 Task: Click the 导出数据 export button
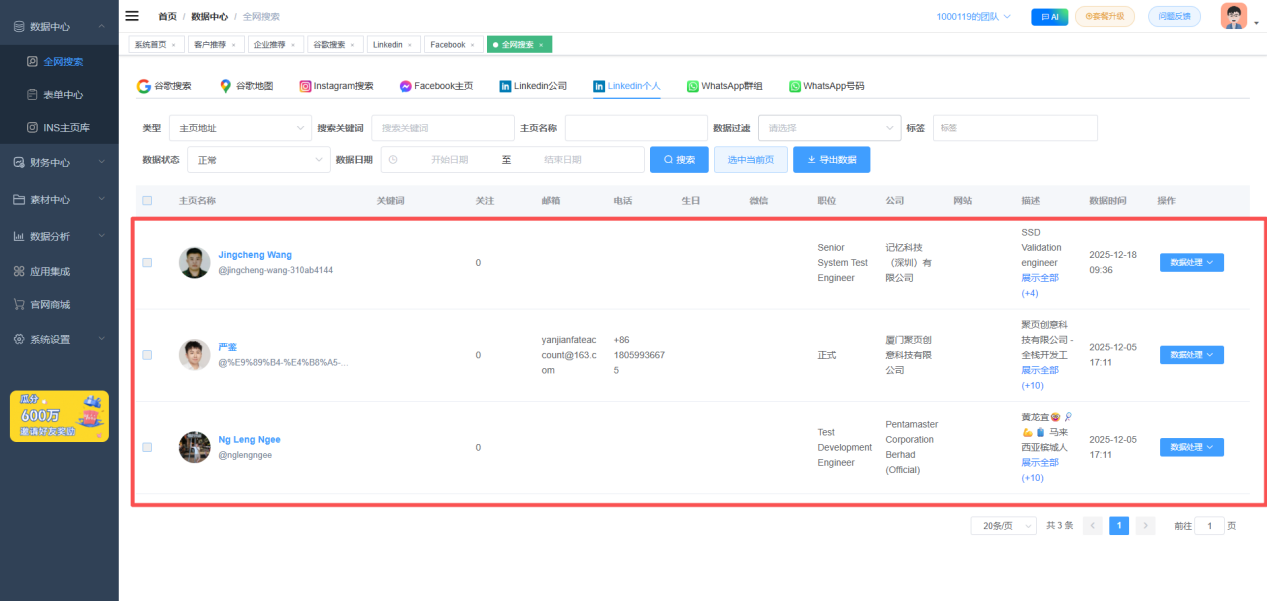point(831,160)
